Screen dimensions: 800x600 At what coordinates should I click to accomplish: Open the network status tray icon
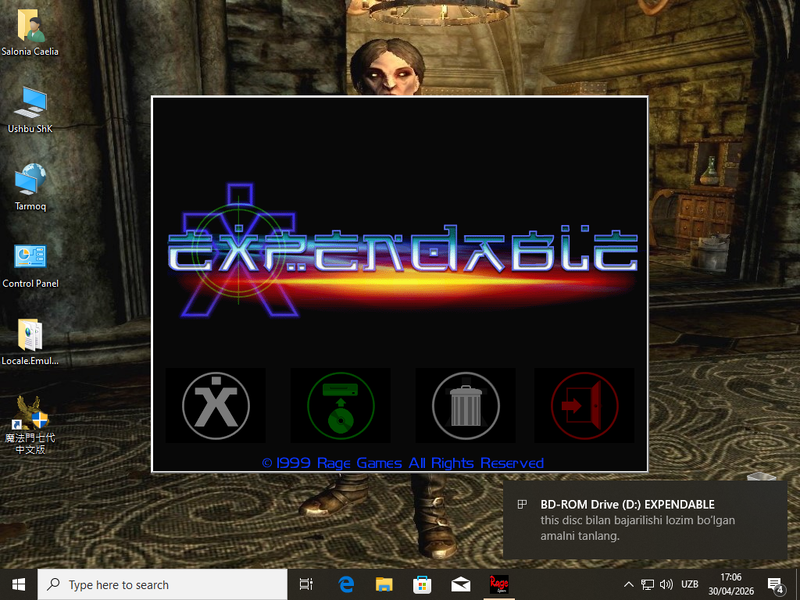[647, 585]
